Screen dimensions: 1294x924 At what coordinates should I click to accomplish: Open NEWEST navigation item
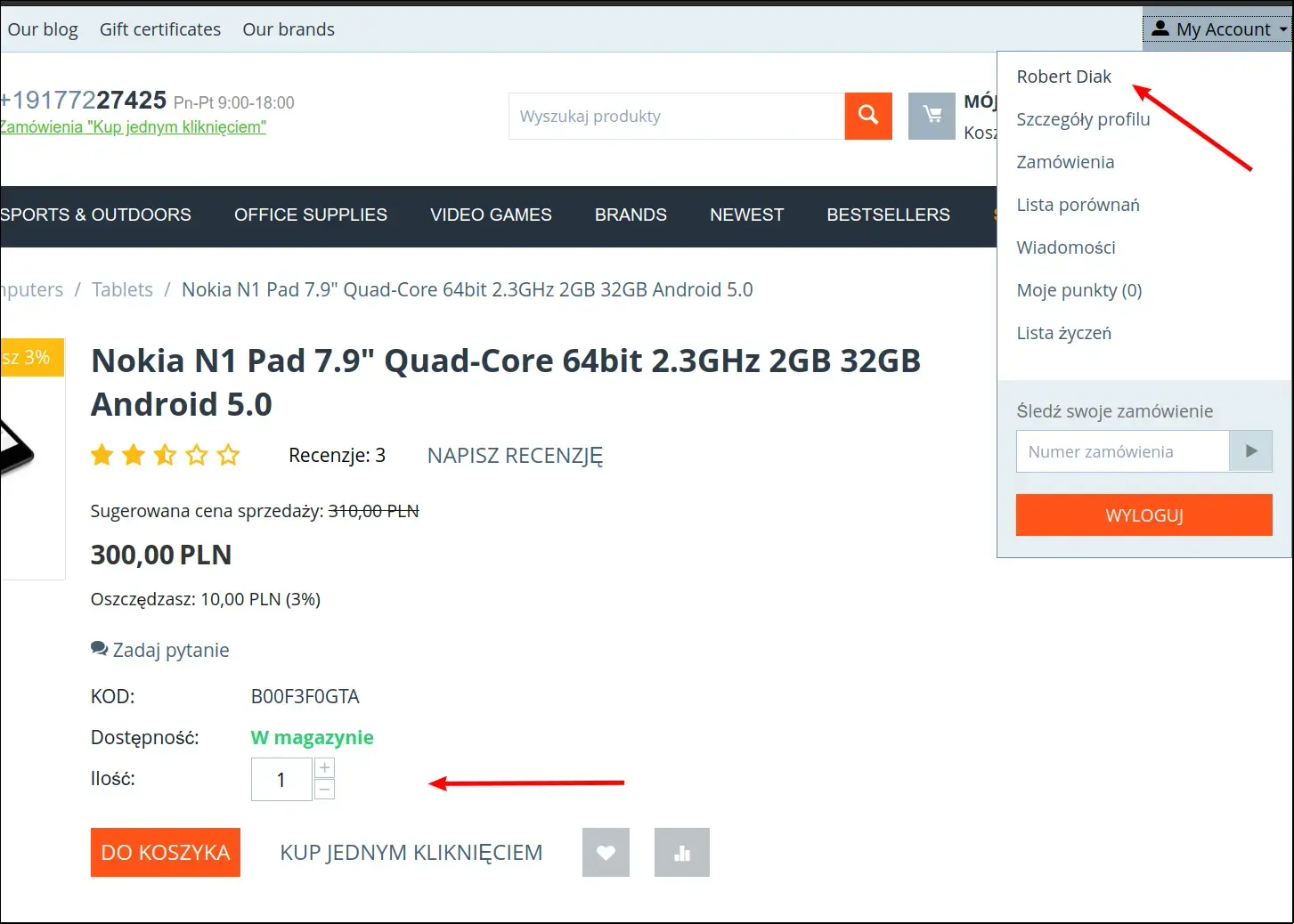tap(747, 215)
